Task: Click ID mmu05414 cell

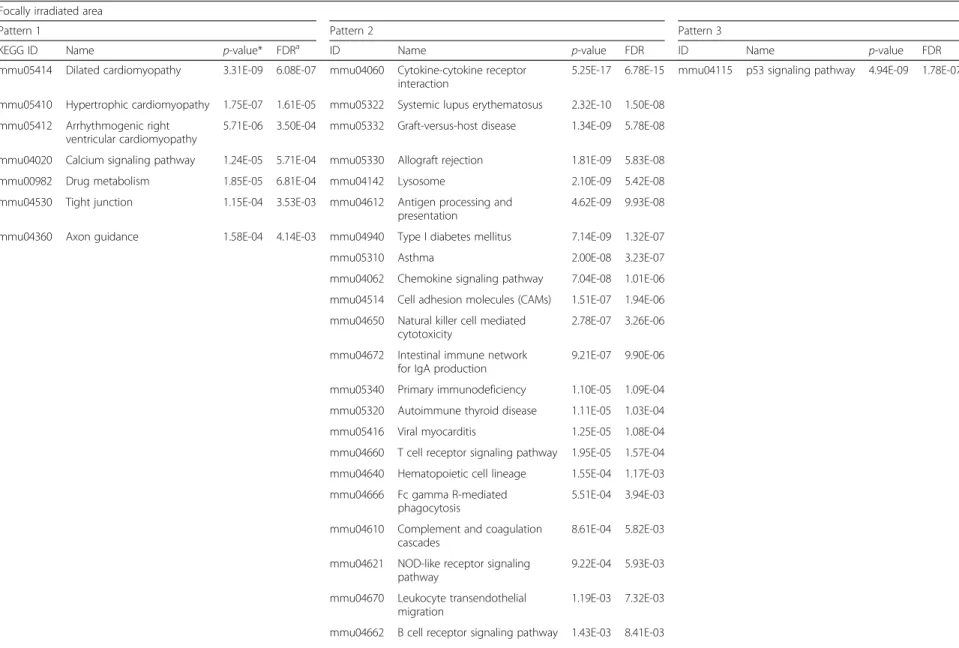Action: click(26, 70)
